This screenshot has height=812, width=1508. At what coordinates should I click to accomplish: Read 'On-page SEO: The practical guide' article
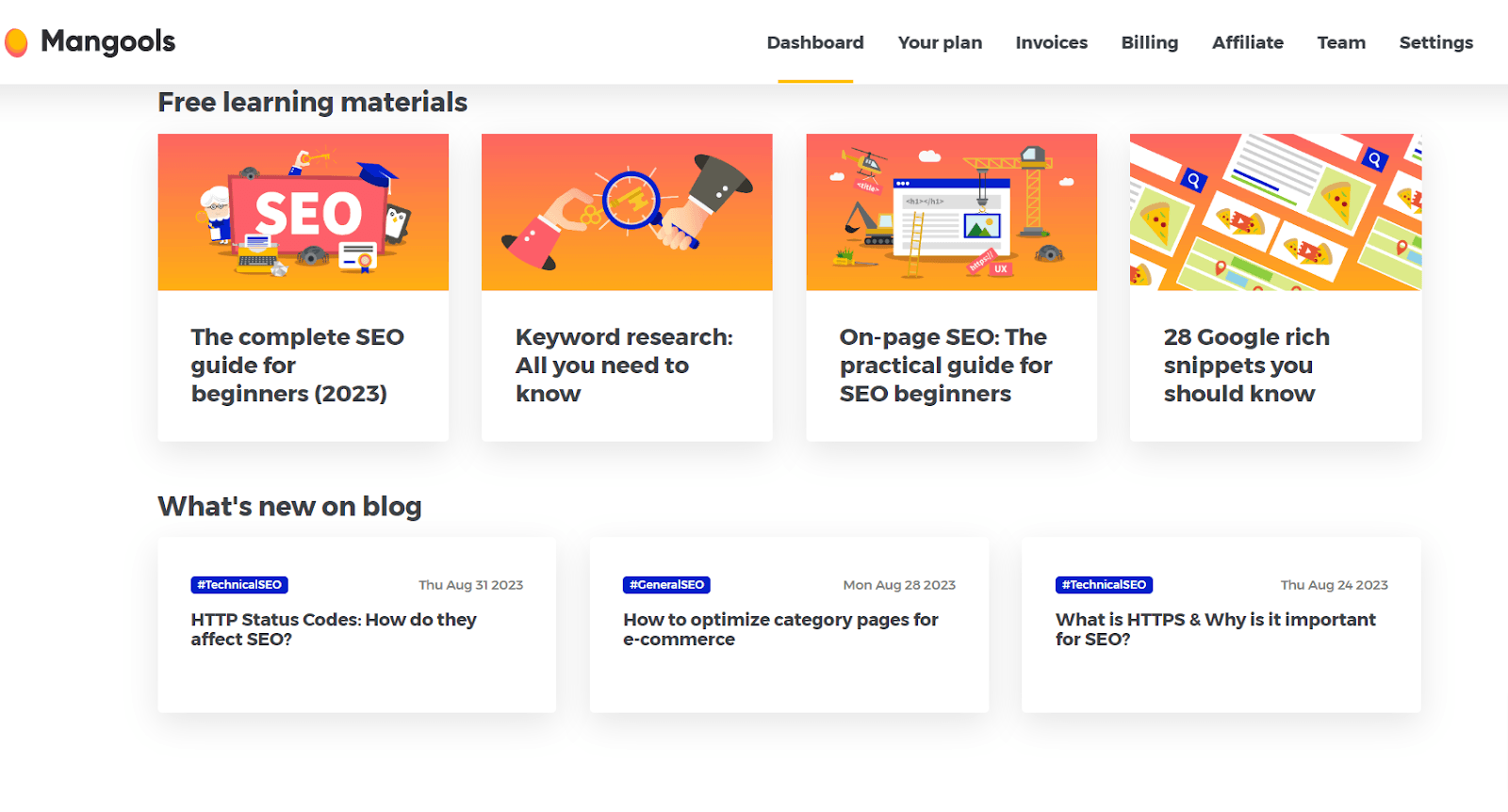[x=945, y=365]
